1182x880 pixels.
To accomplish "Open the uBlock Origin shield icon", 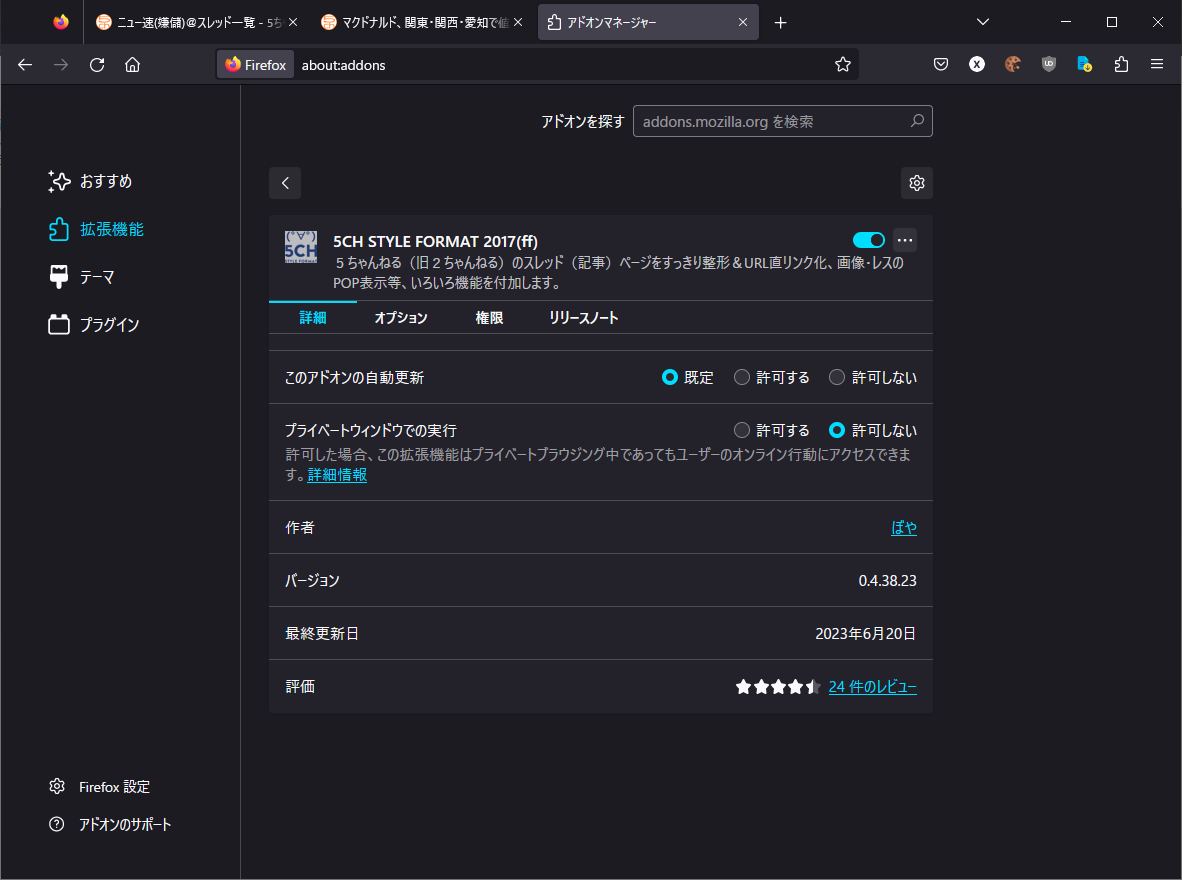I will (x=1049, y=65).
